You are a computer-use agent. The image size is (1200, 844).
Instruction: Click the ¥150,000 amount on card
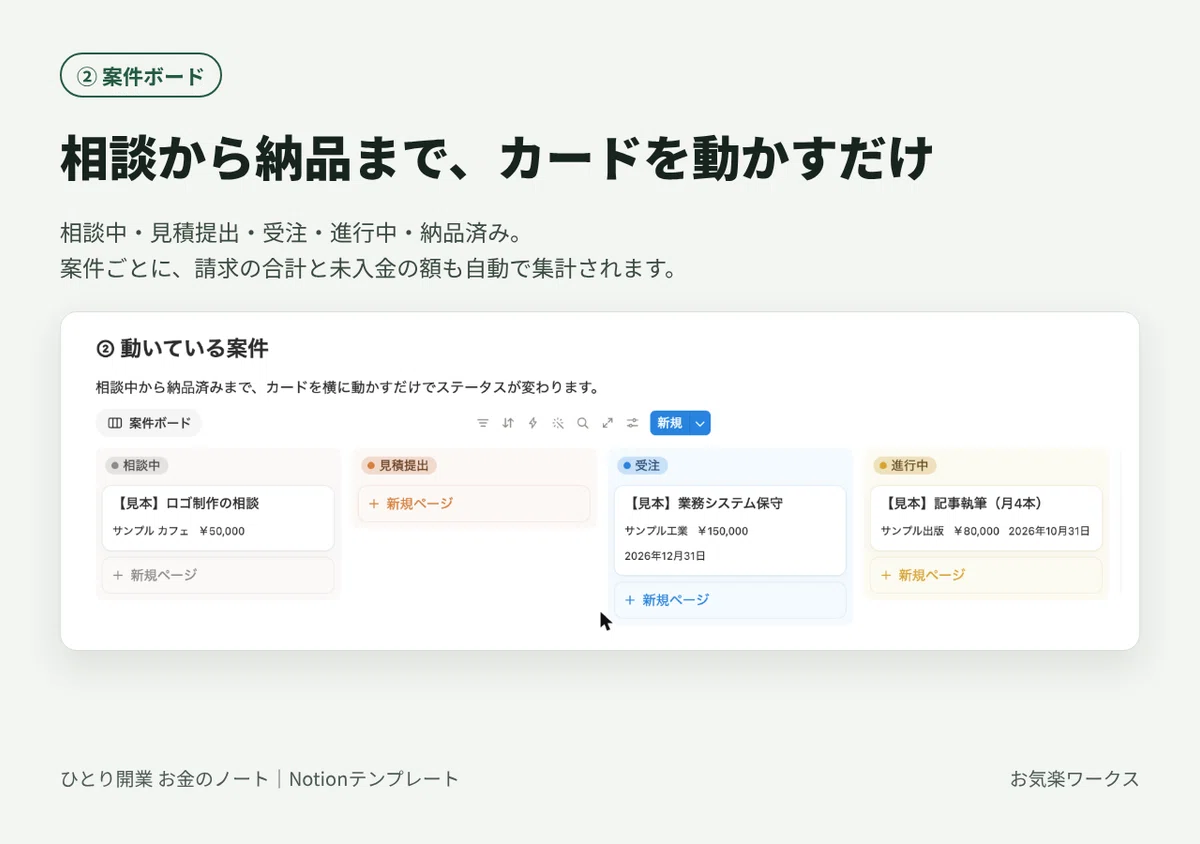click(x=723, y=531)
